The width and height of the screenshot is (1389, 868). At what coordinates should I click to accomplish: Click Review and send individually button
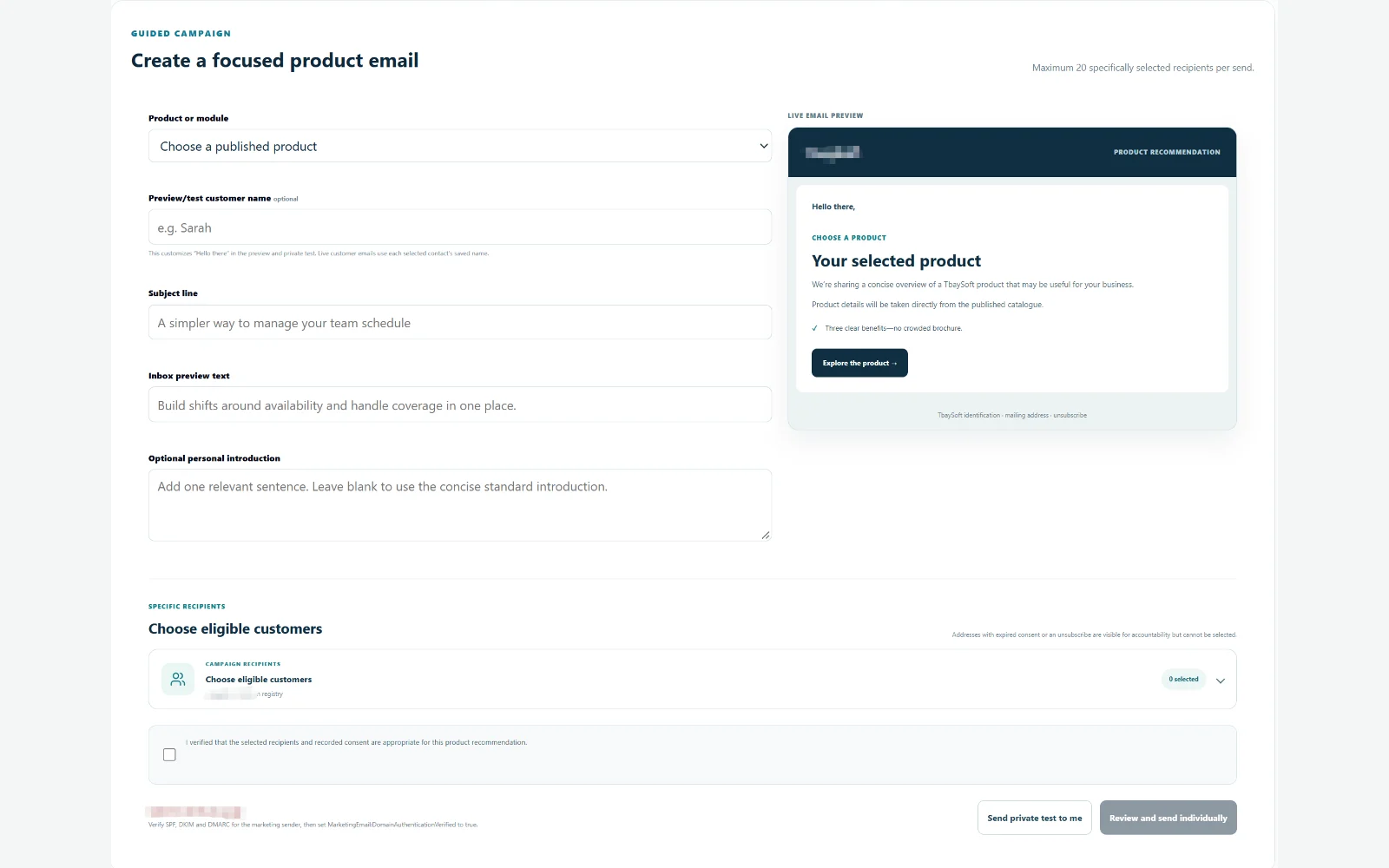1168,818
